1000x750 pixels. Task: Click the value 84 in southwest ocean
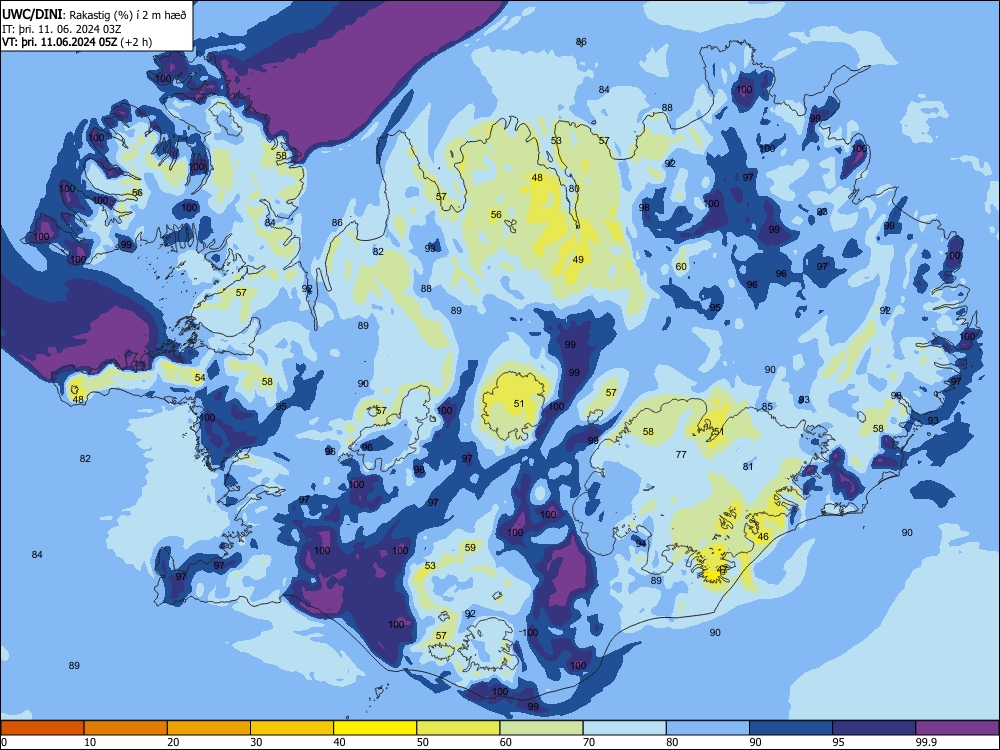(x=37, y=555)
